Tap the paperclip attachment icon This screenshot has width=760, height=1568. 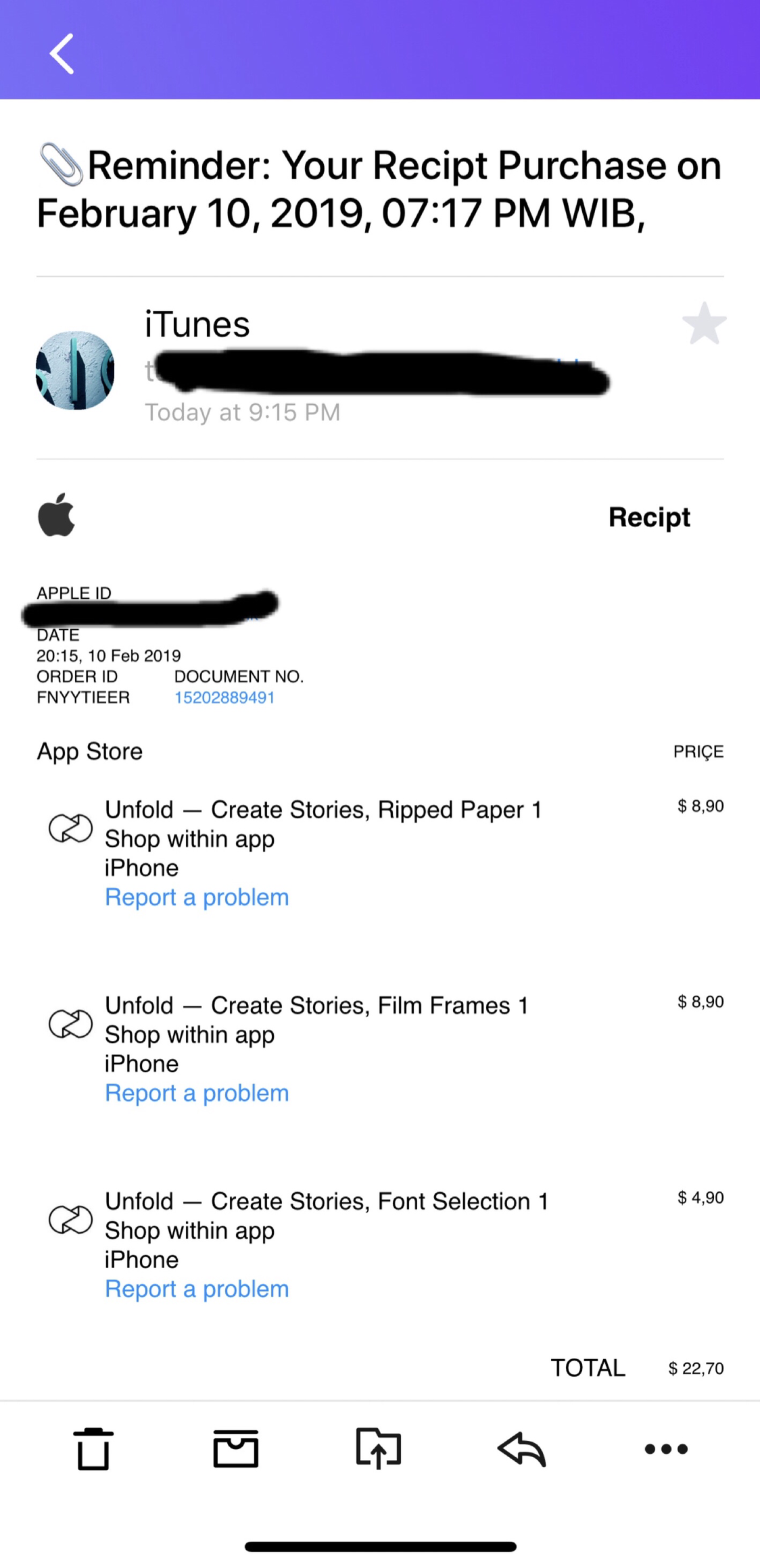[61, 164]
